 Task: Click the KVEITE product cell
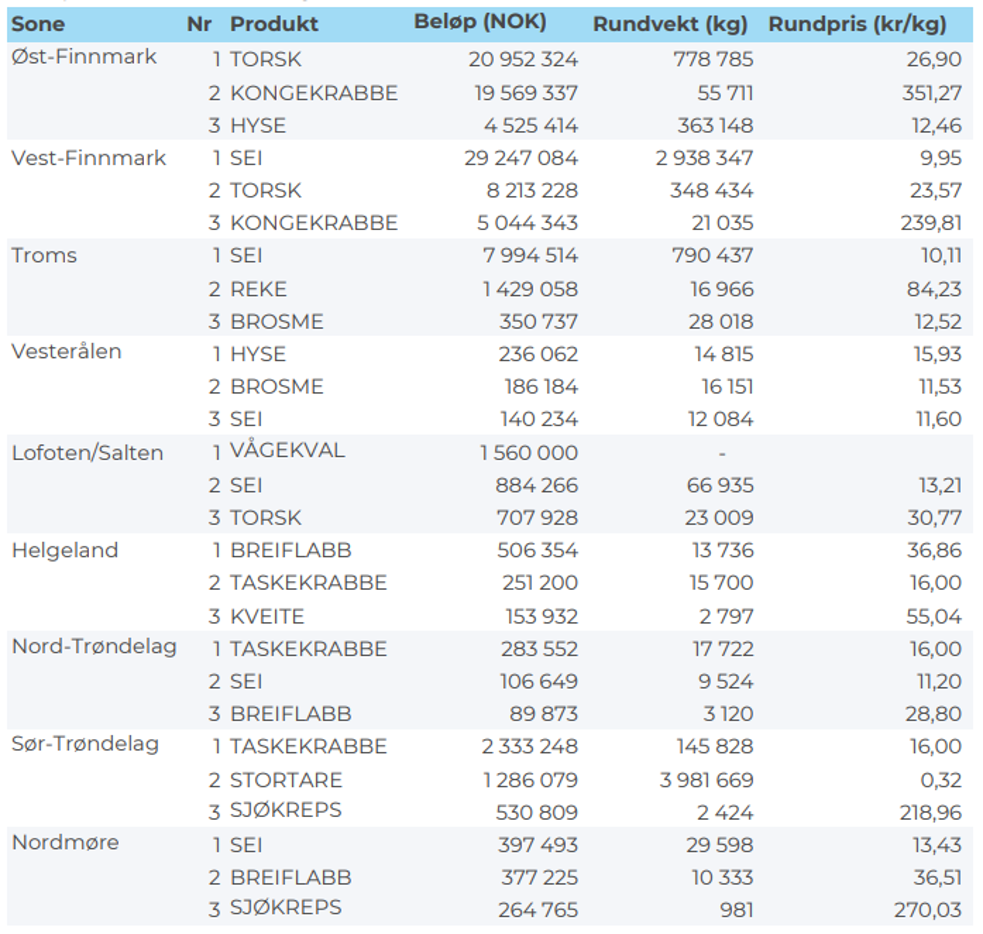click(x=267, y=616)
